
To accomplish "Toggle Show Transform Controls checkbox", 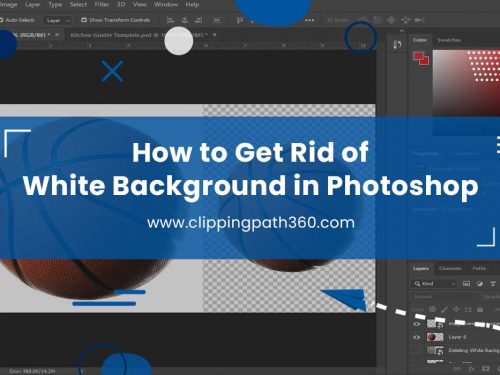I will coord(84,20).
